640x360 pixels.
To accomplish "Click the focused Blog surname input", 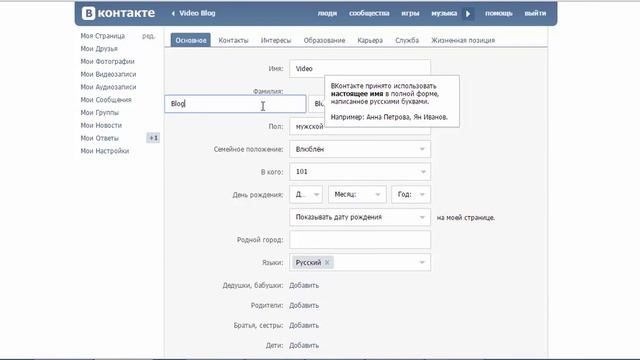I will tap(235, 104).
